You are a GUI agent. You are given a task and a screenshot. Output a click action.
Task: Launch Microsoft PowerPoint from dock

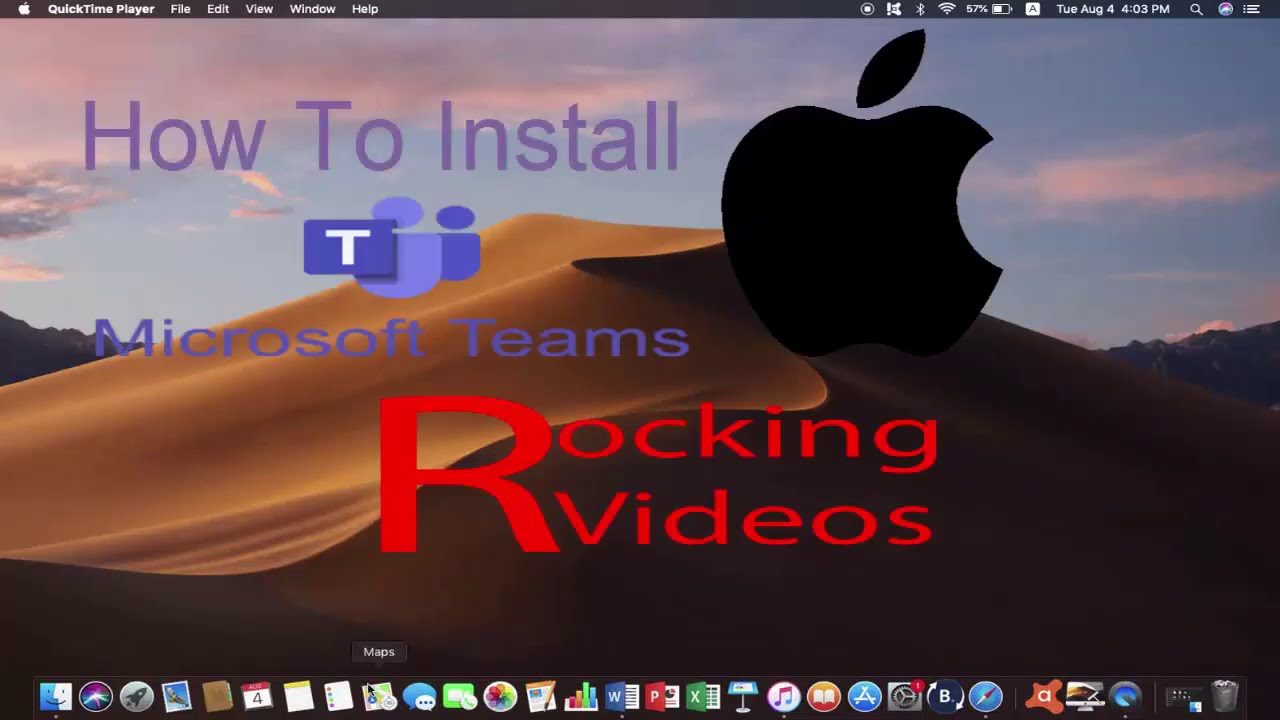(662, 696)
